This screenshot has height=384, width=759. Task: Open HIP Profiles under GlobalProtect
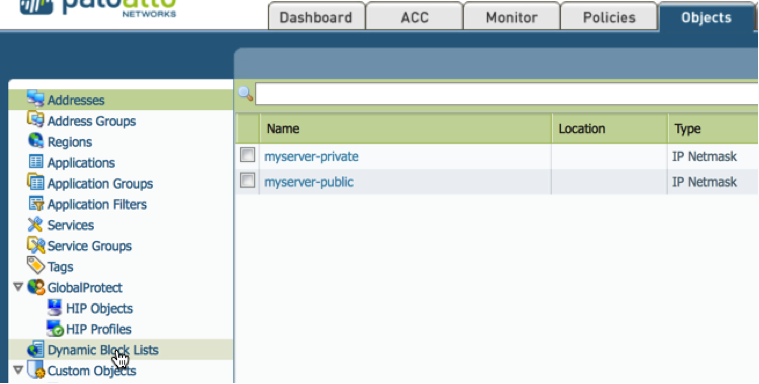[x=99, y=329]
